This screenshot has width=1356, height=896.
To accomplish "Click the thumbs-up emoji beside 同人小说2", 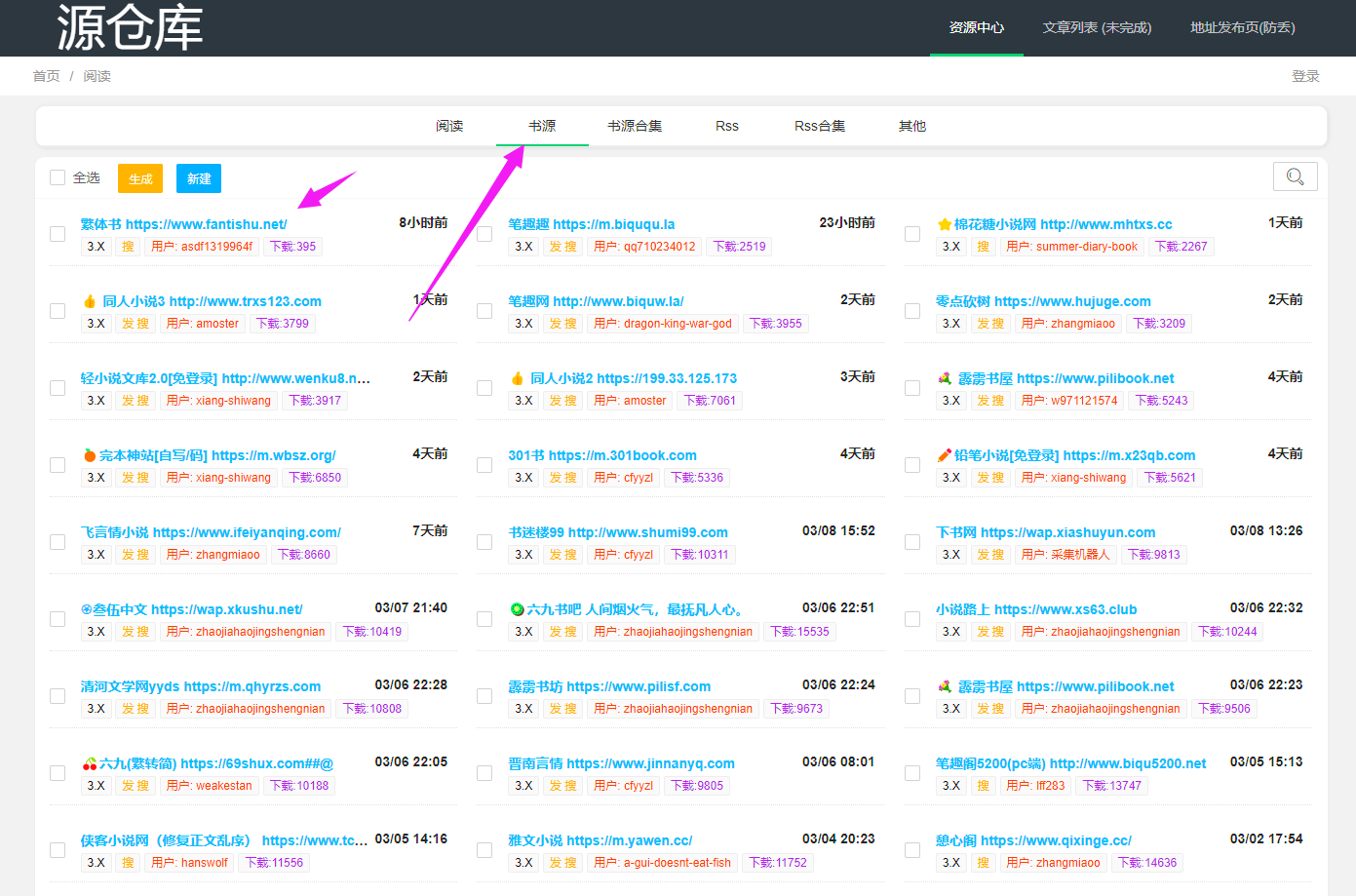I will point(518,378).
